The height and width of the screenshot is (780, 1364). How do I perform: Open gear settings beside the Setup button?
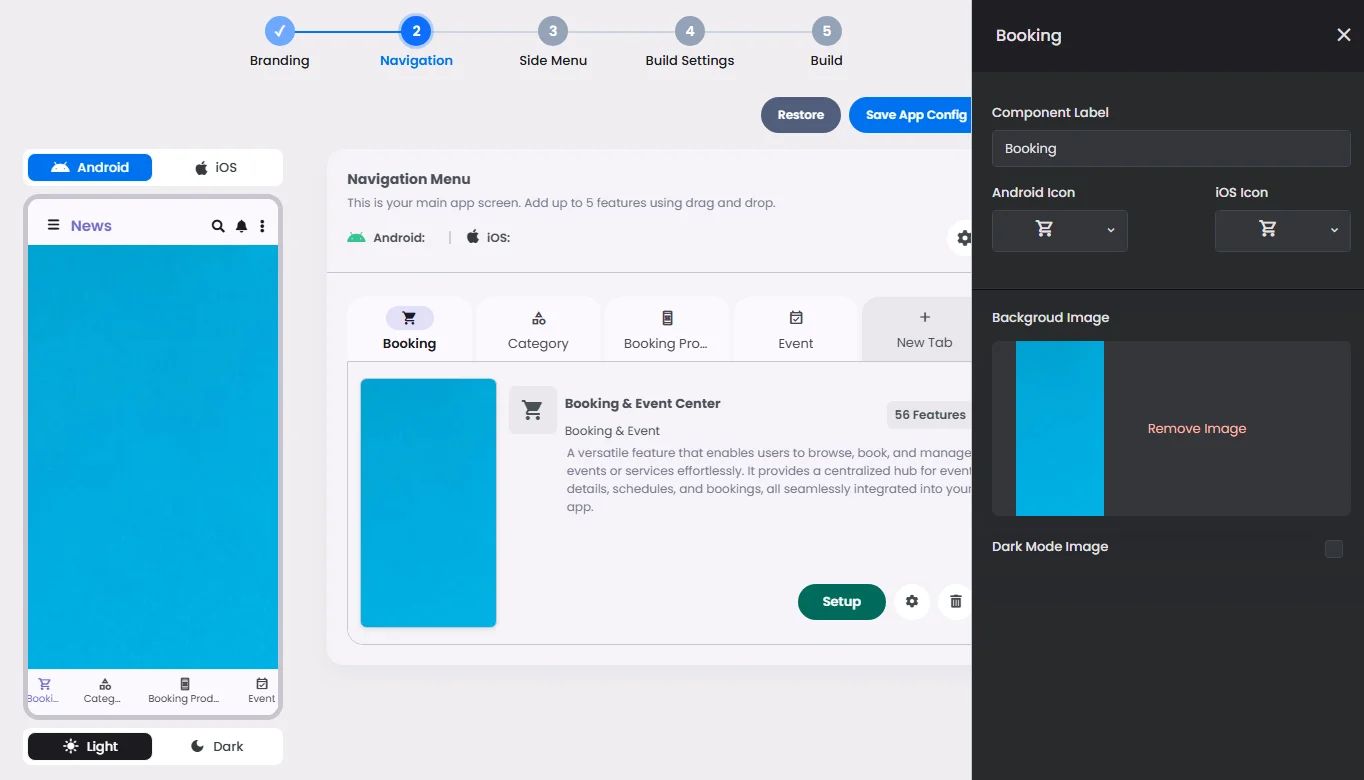[x=912, y=602]
